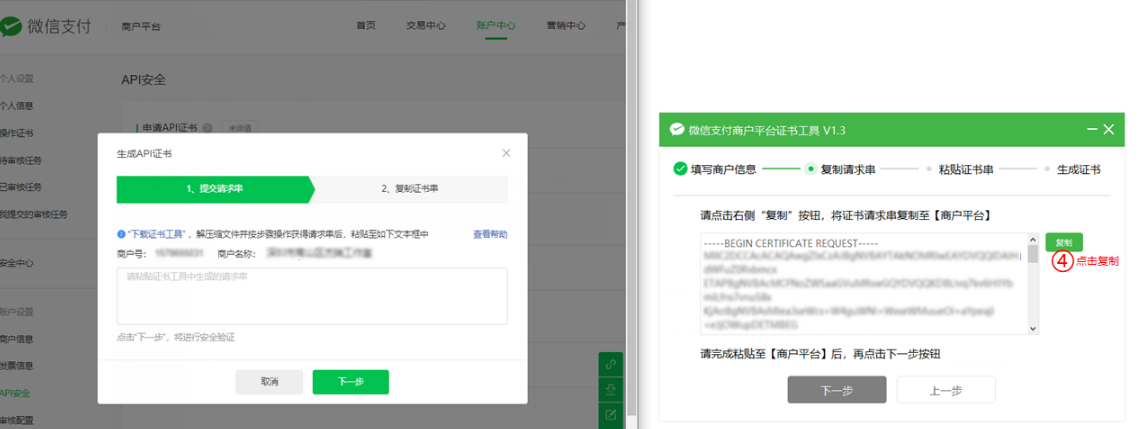Click the request string paste text box
This screenshot has height=429, width=1145.
[312, 296]
